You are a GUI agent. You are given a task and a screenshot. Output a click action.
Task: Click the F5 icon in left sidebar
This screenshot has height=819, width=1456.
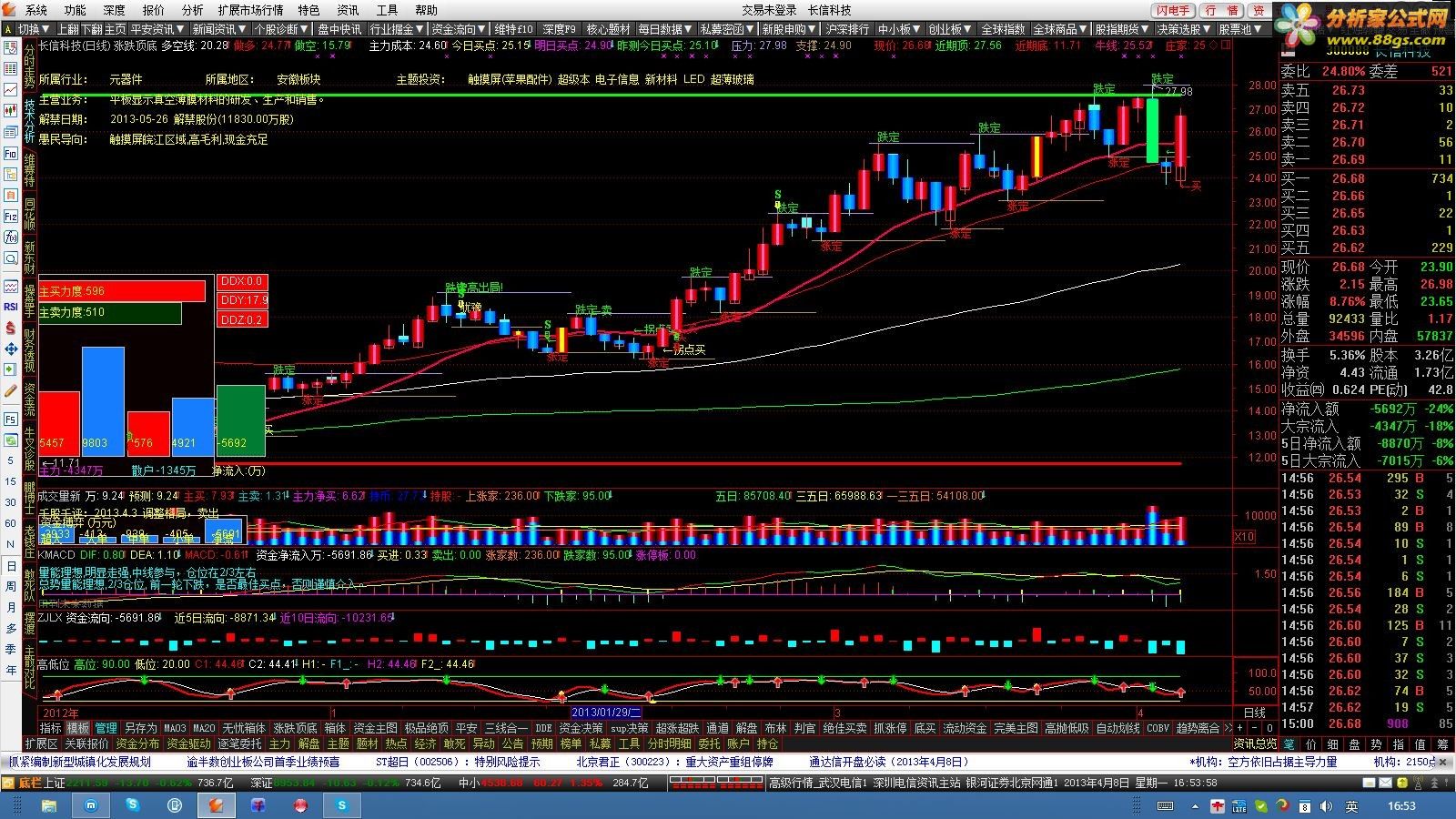pyautogui.click(x=11, y=420)
